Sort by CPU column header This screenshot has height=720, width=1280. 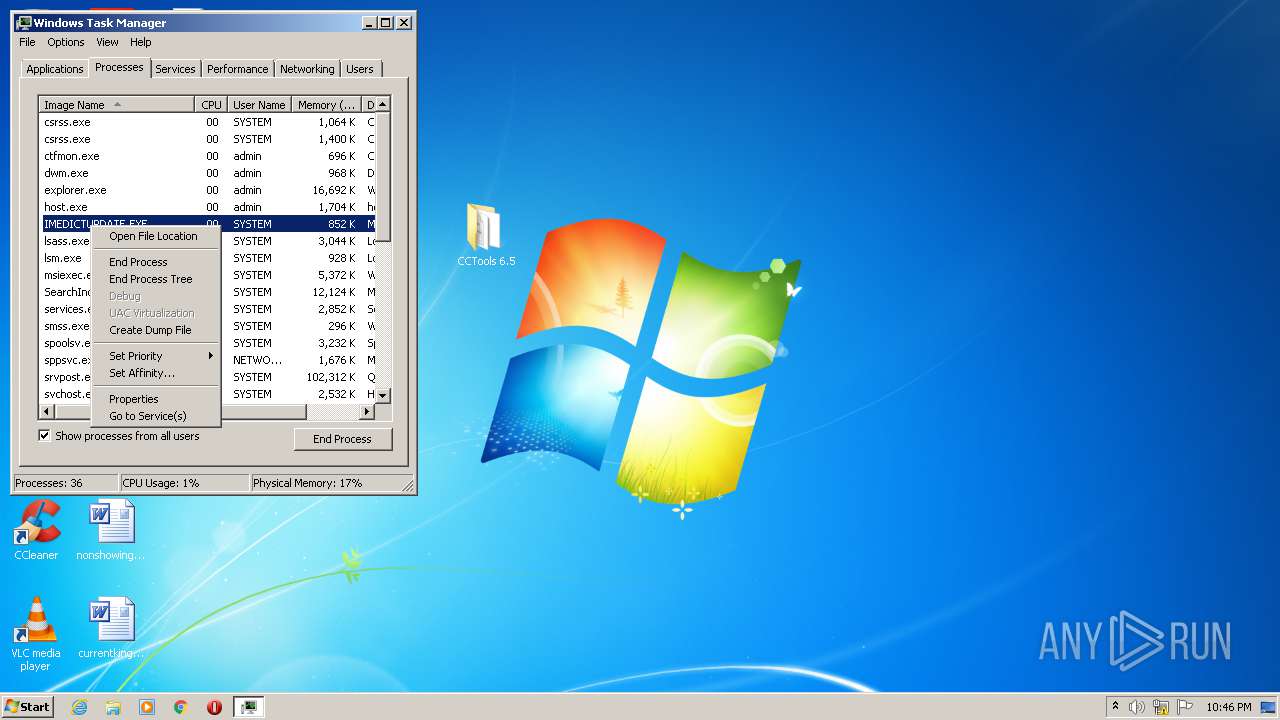211,105
